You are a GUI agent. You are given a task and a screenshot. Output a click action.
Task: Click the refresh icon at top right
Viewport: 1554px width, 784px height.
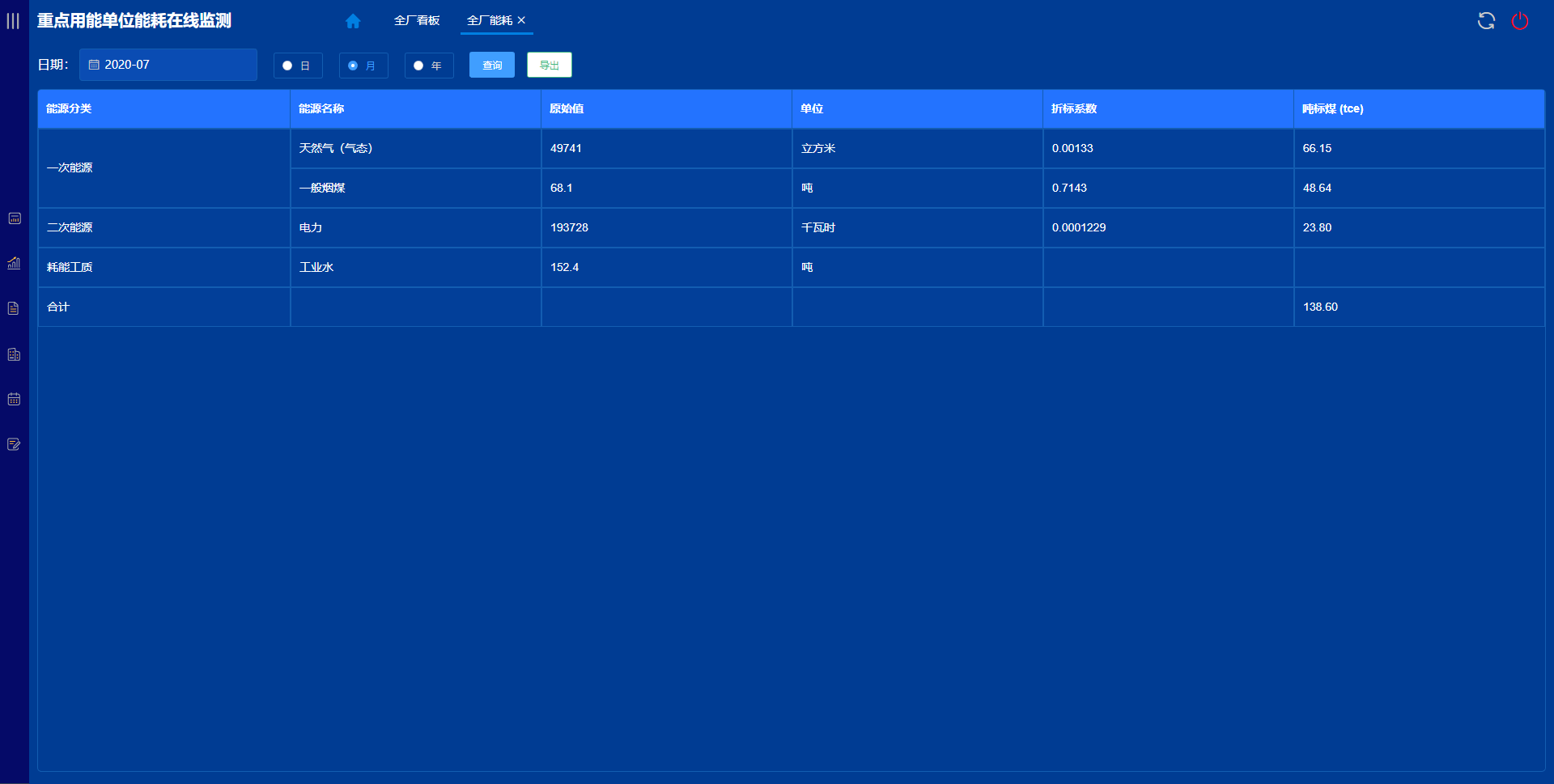[x=1486, y=21]
